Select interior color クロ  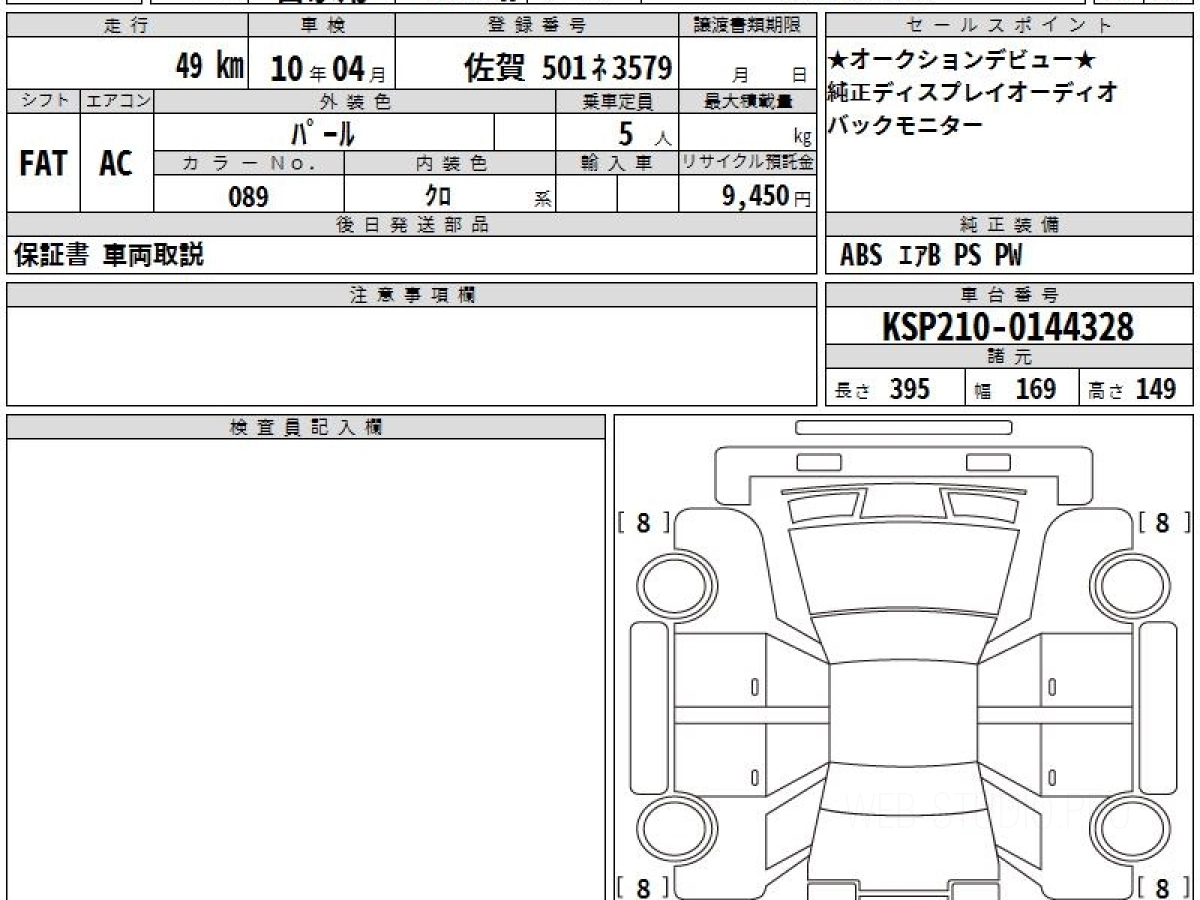(x=438, y=195)
